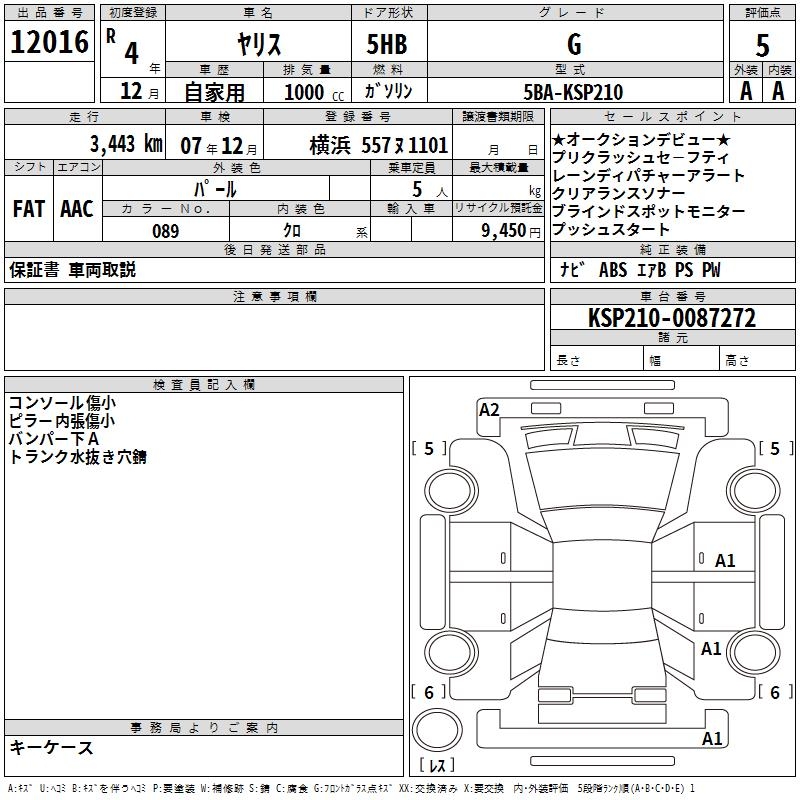Click the セールスポイント header
Image resolution: width=800 pixels, height=800 pixels.
tap(672, 116)
